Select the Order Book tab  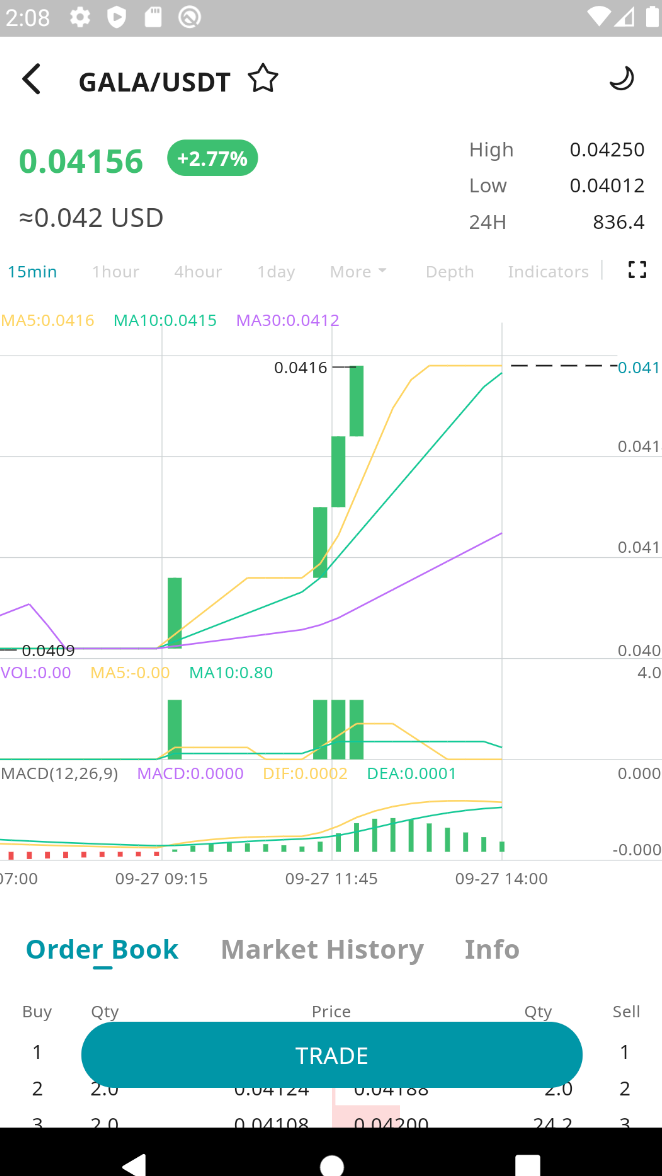click(102, 949)
